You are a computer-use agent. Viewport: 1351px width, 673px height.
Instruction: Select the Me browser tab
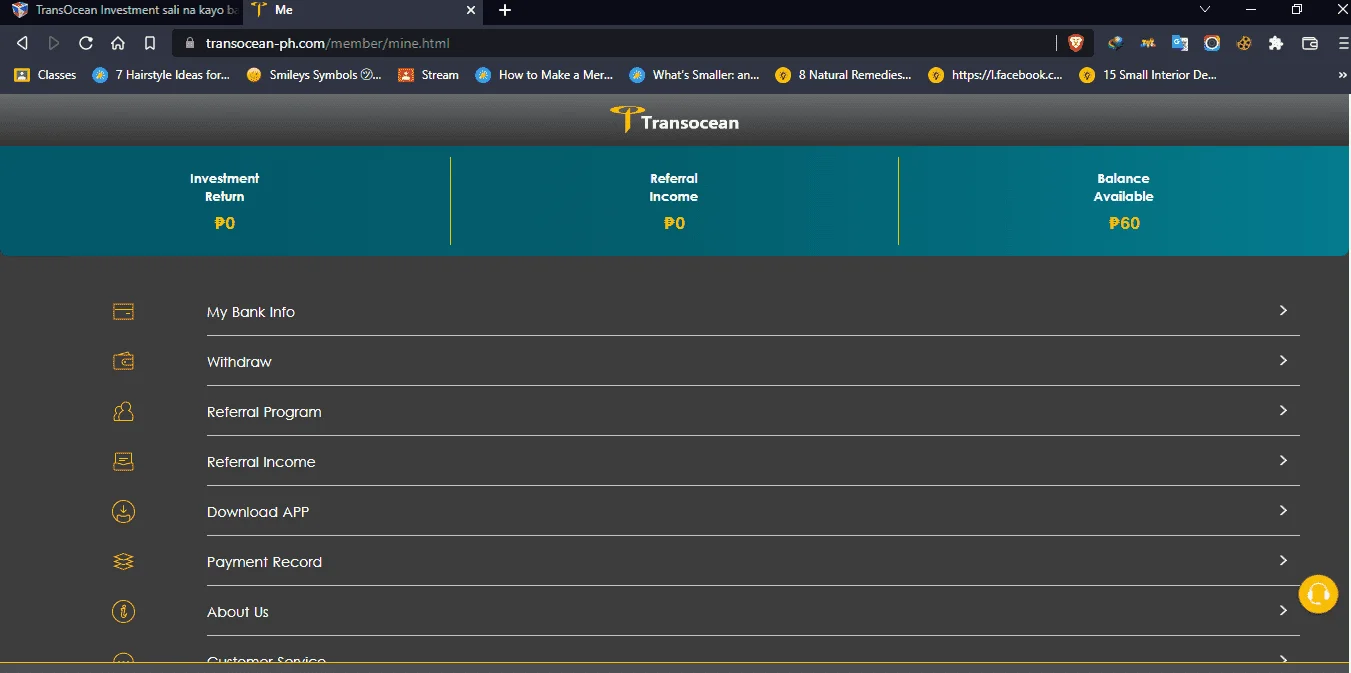(365, 10)
